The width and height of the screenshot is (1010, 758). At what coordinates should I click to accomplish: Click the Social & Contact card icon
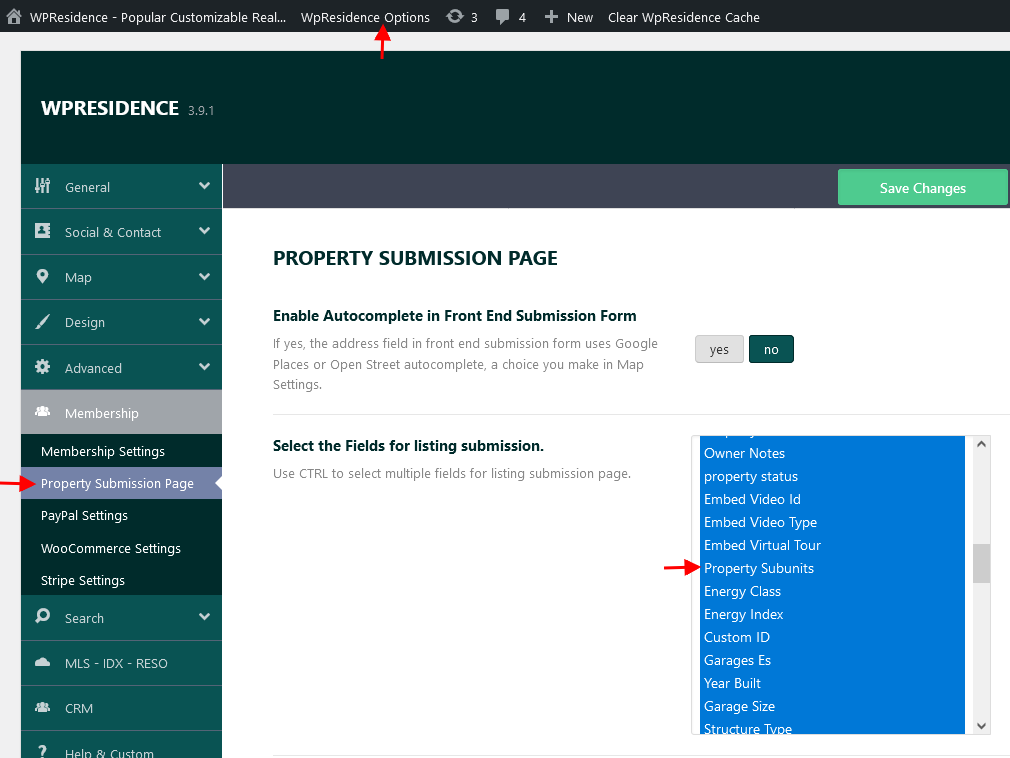click(43, 231)
